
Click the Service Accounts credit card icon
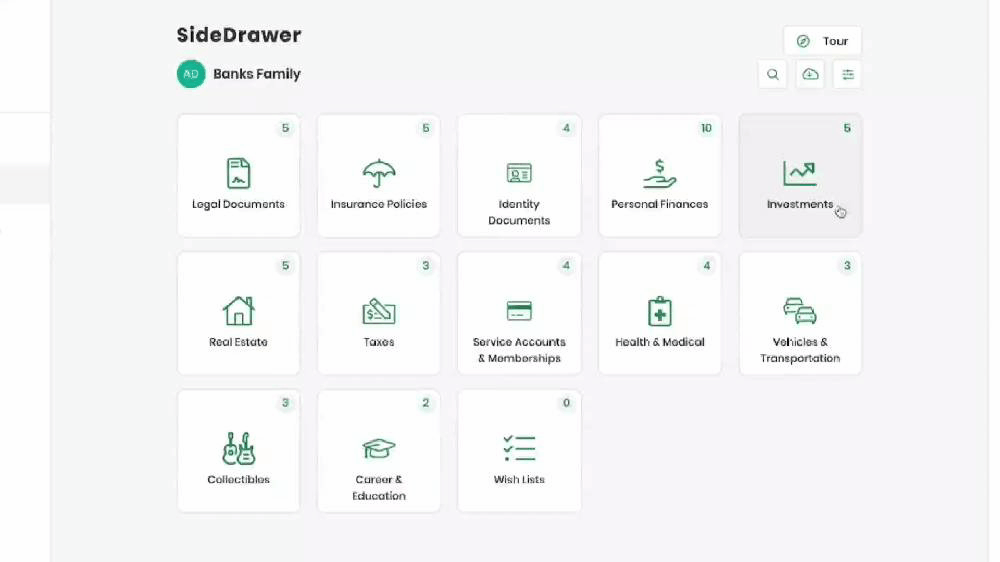[519, 311]
